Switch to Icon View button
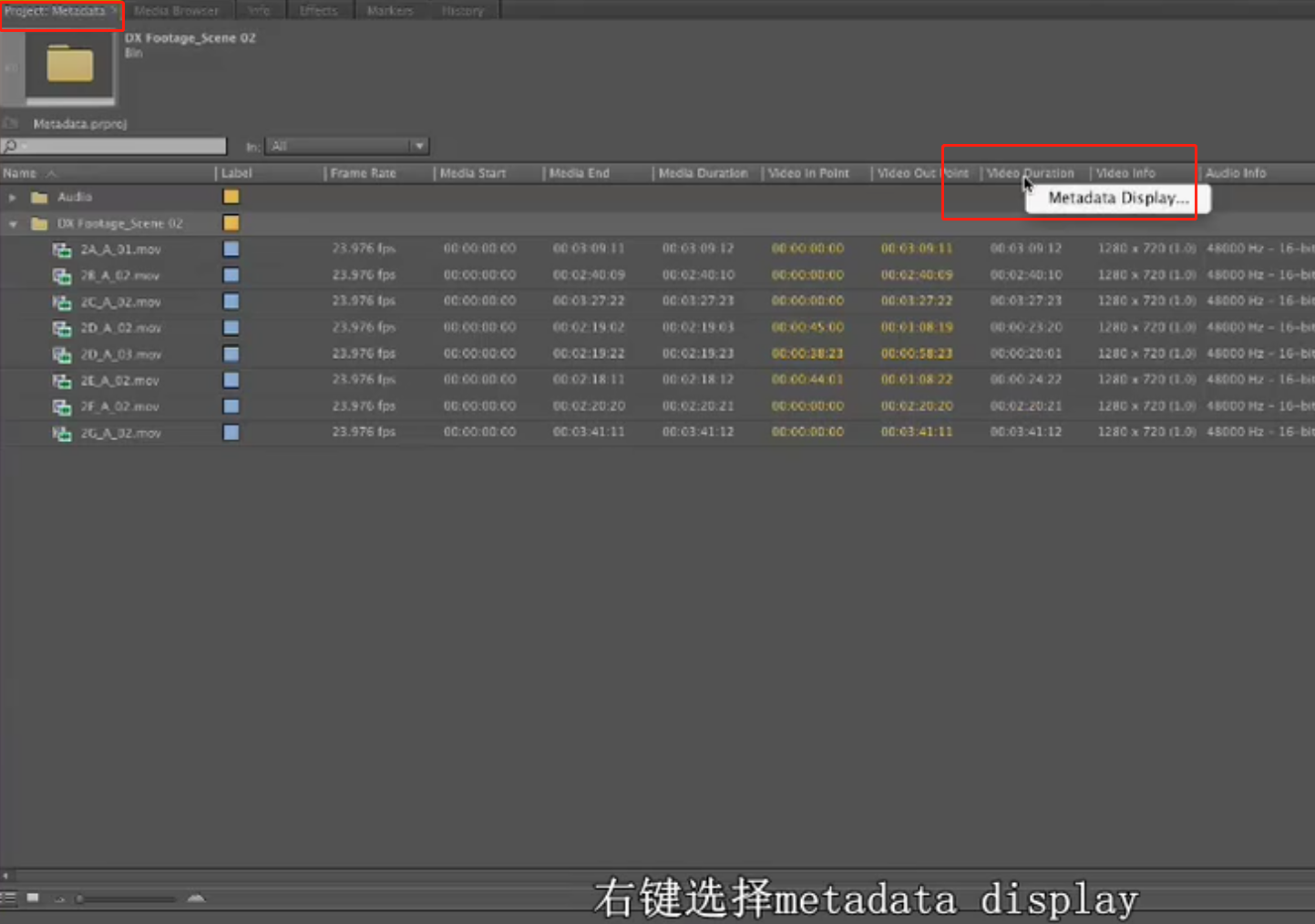The image size is (1315, 924). (33, 898)
